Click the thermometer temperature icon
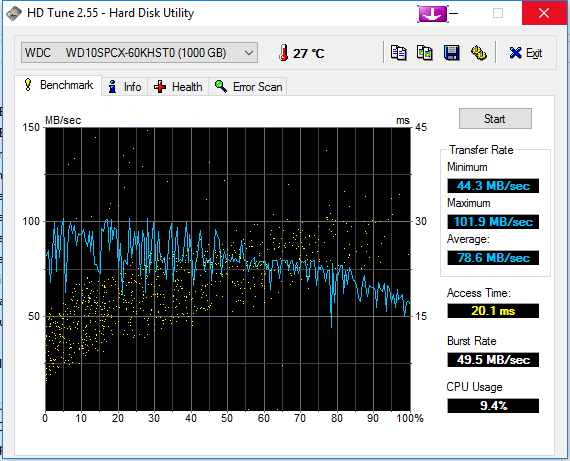The image size is (570, 461). (x=284, y=53)
